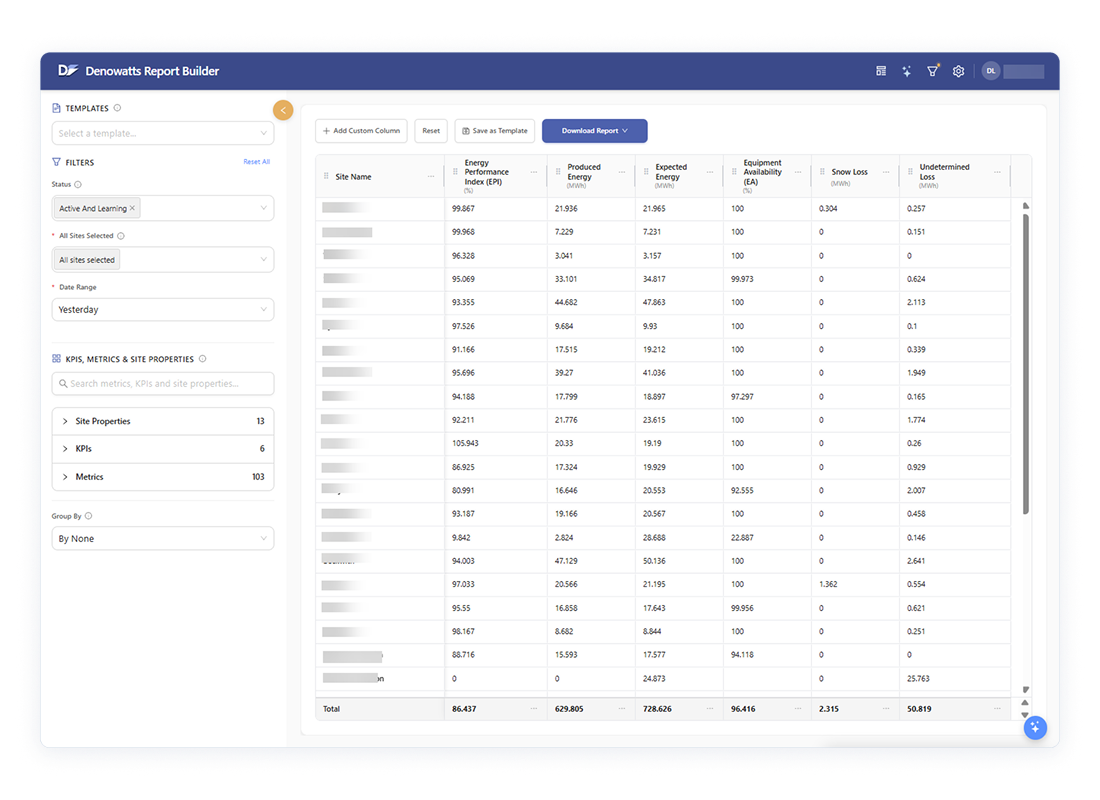
Task: Remove the Active And Learning status tag
Action: click(x=133, y=208)
